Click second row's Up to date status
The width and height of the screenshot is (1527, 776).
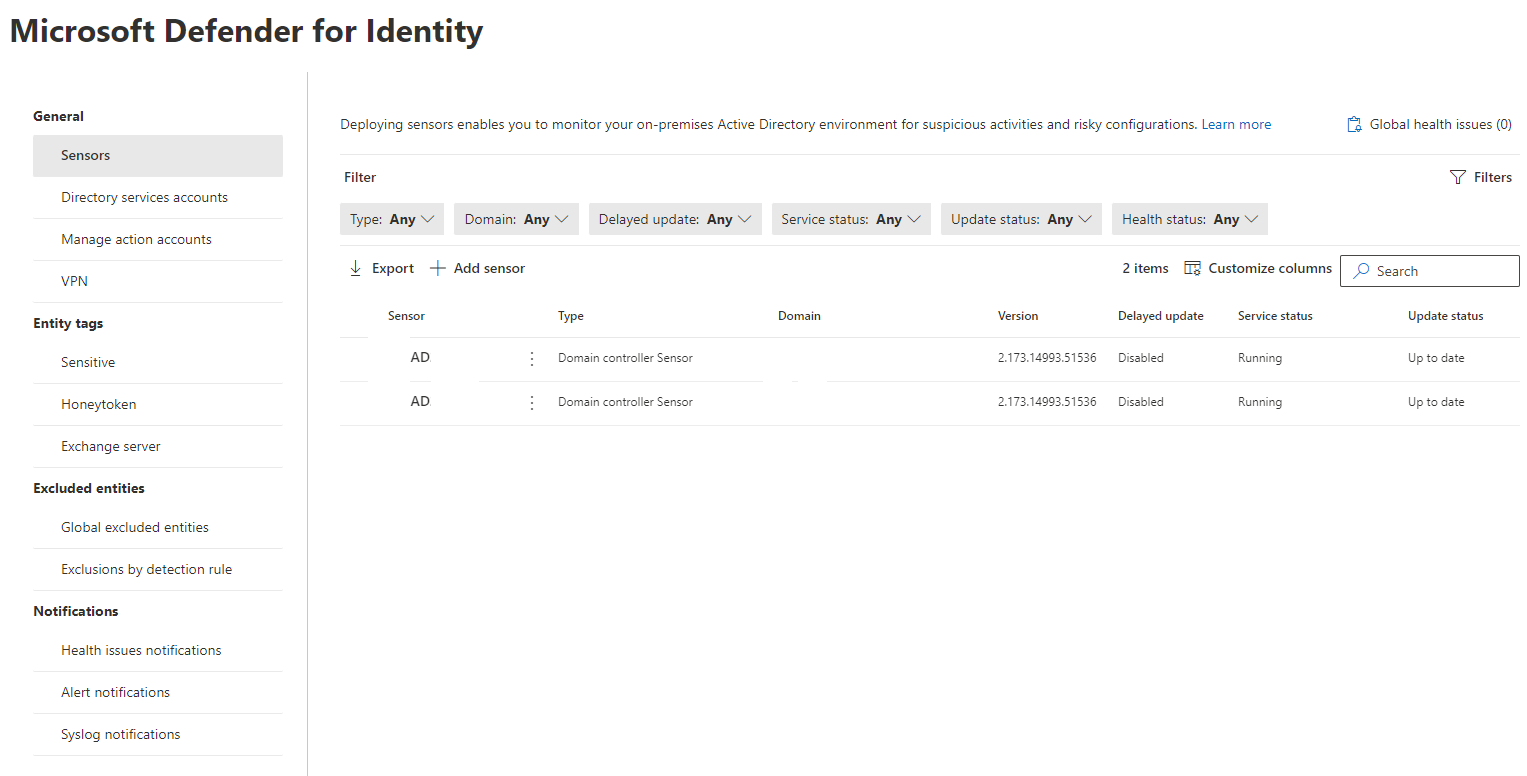point(1436,402)
